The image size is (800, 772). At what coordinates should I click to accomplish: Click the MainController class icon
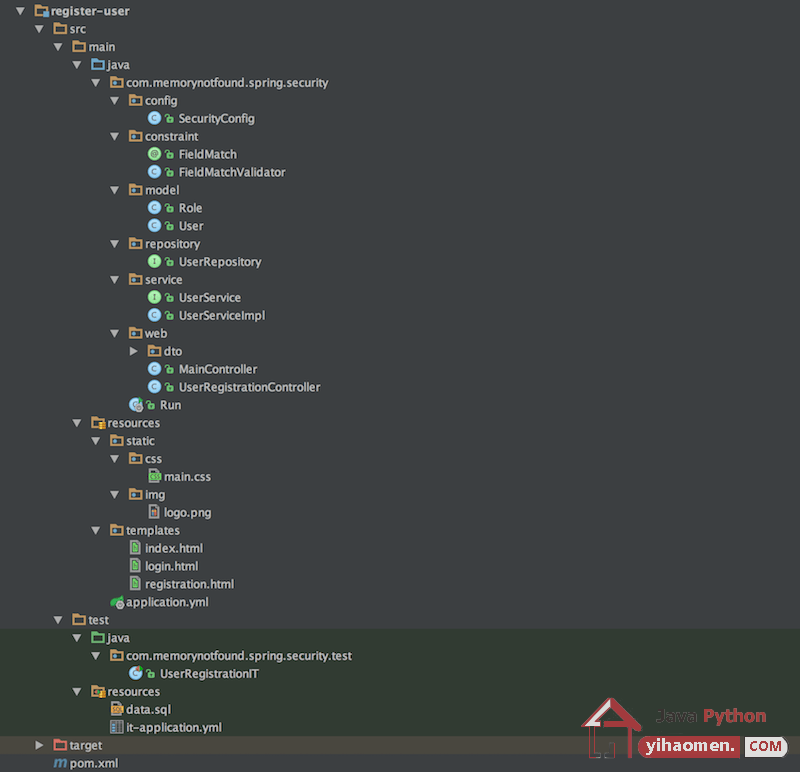tap(154, 369)
